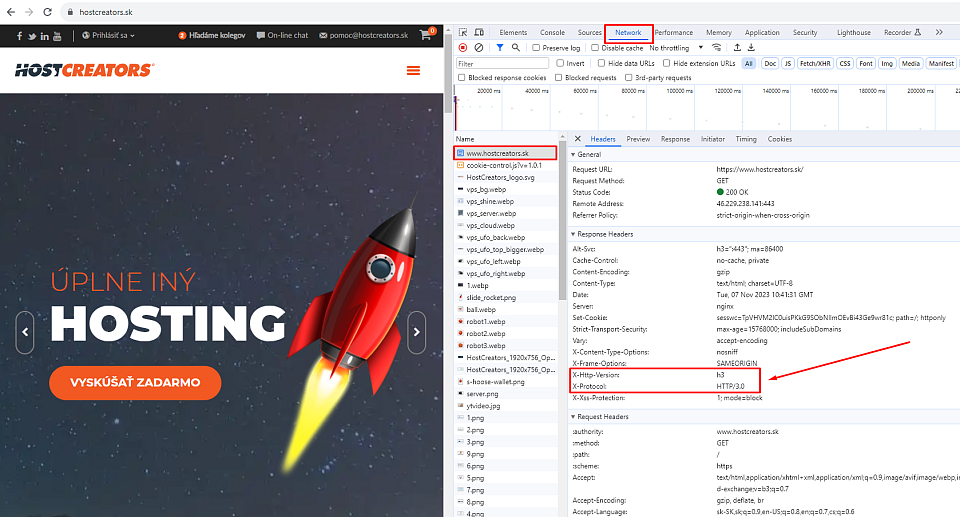Select the Network tab
The width and height of the screenshot is (960, 517).
628,32
